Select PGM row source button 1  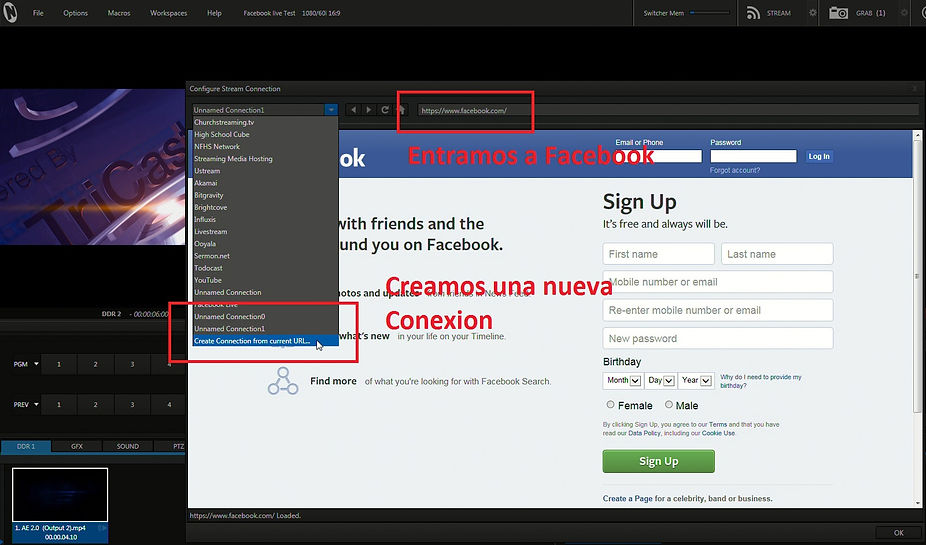58,364
